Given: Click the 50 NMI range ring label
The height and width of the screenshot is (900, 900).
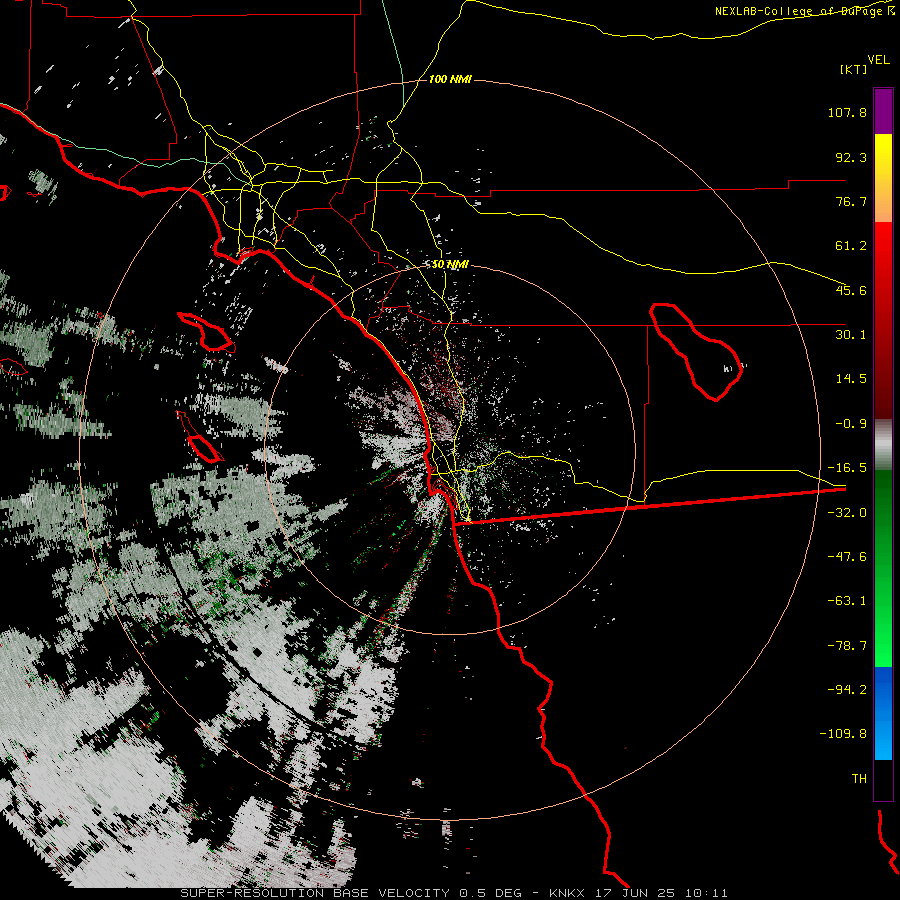Looking at the screenshot, I should 450,264.
